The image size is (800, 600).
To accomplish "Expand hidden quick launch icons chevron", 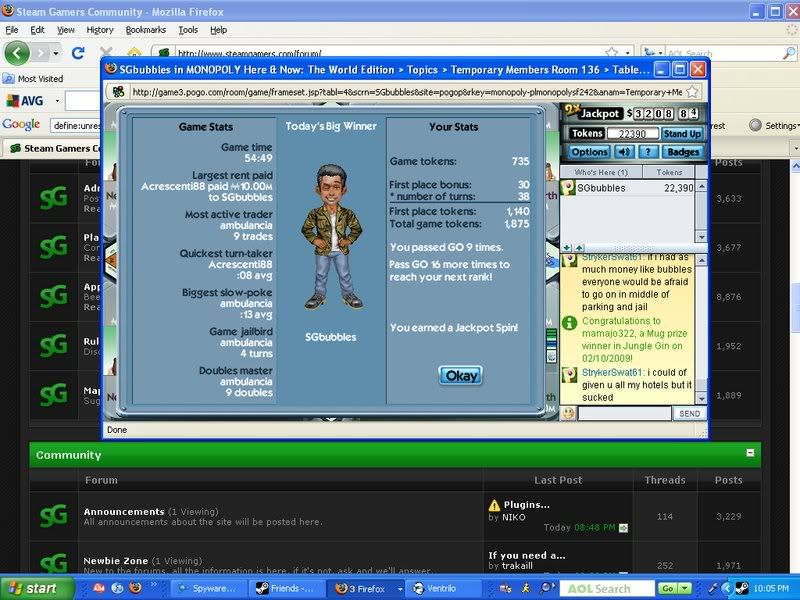I will (x=154, y=584).
